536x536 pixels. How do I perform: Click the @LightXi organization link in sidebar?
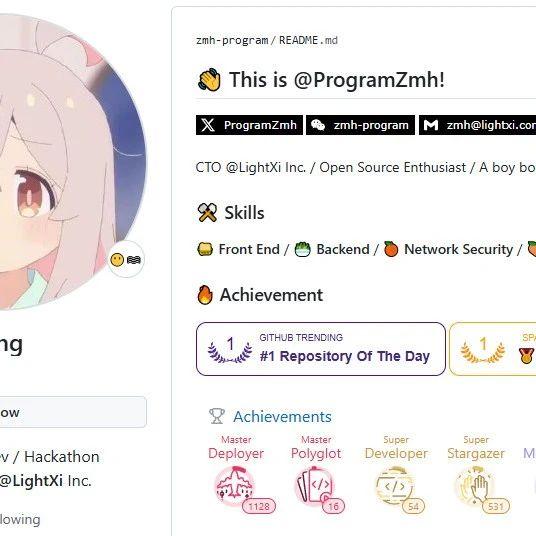tap(31, 481)
